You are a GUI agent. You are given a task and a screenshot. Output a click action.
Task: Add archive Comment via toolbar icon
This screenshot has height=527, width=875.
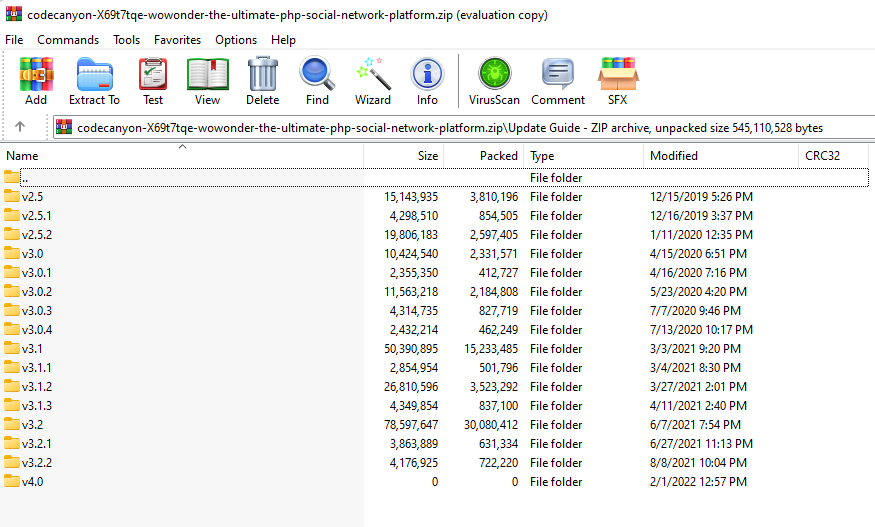558,81
